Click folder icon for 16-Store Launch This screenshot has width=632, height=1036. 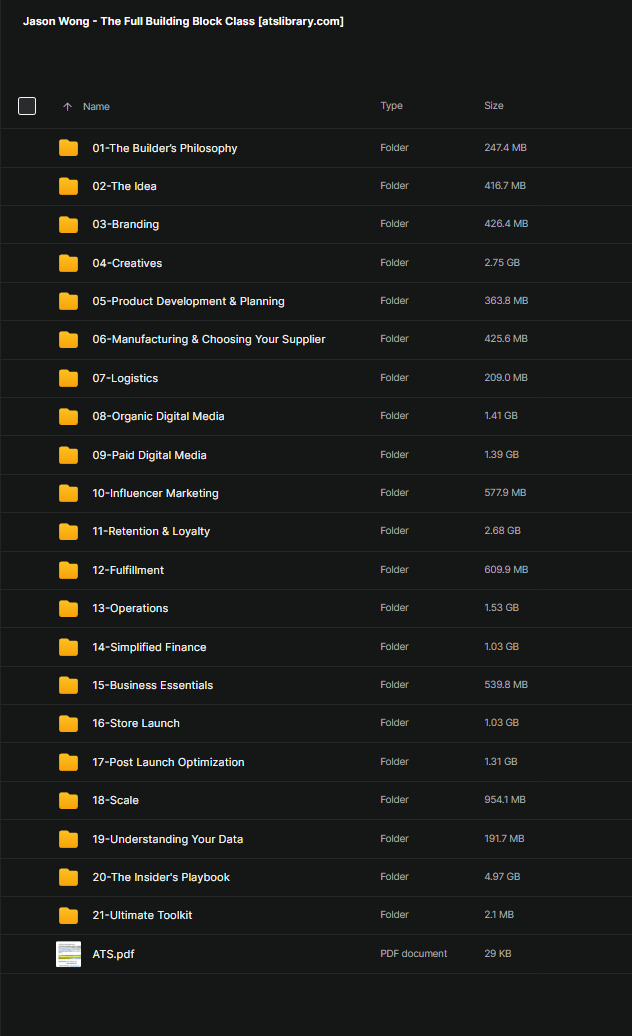[x=69, y=723]
